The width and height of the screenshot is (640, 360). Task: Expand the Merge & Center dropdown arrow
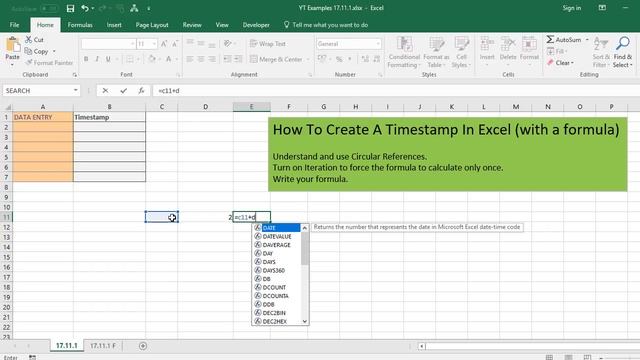click(308, 60)
